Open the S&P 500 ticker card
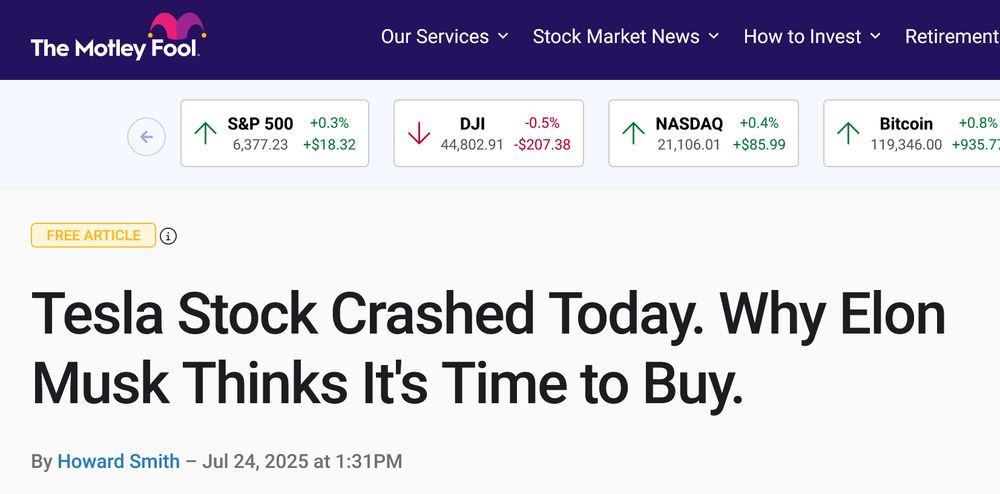This screenshot has height=494, width=1000. [x=274, y=133]
